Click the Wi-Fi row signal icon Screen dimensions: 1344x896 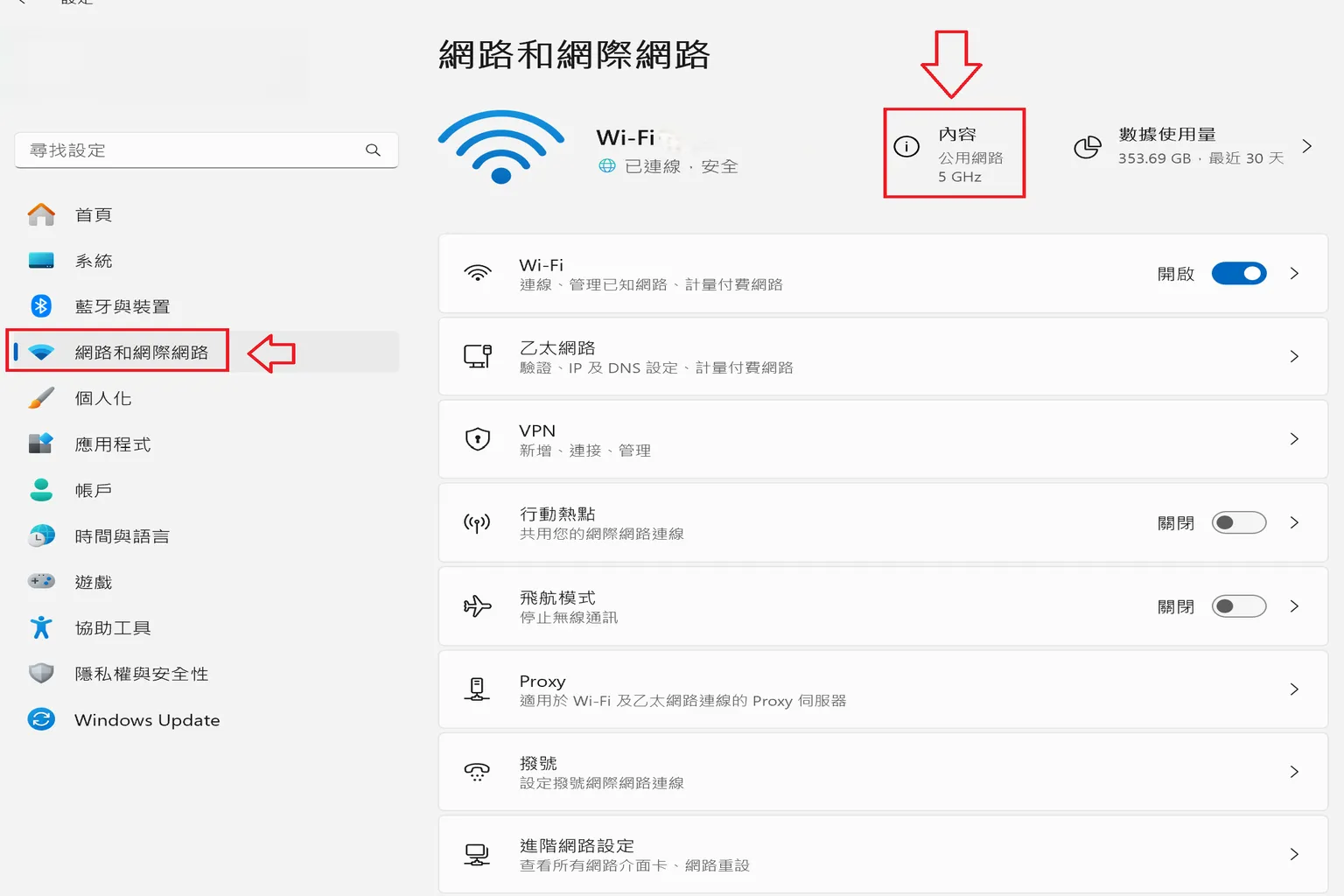click(x=478, y=273)
